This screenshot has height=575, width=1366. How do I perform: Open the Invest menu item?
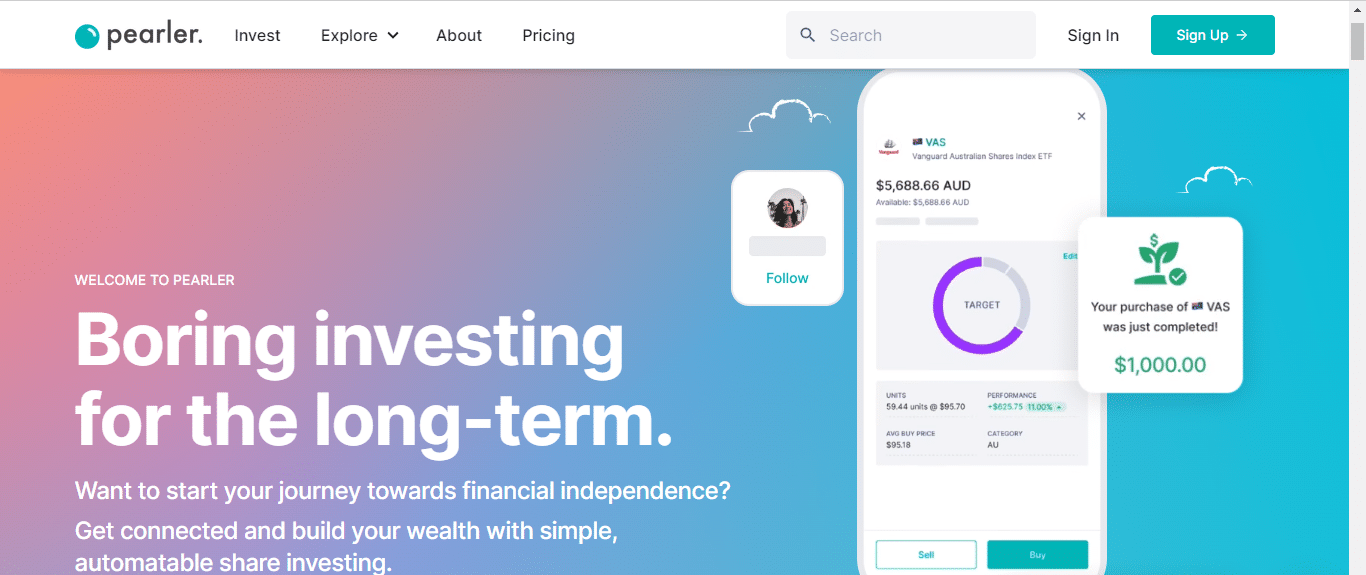click(257, 35)
